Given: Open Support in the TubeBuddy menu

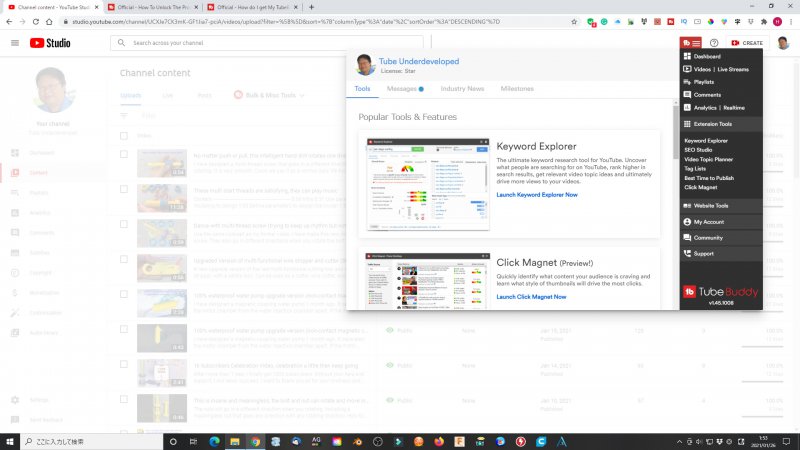Looking at the screenshot, I should (704, 254).
